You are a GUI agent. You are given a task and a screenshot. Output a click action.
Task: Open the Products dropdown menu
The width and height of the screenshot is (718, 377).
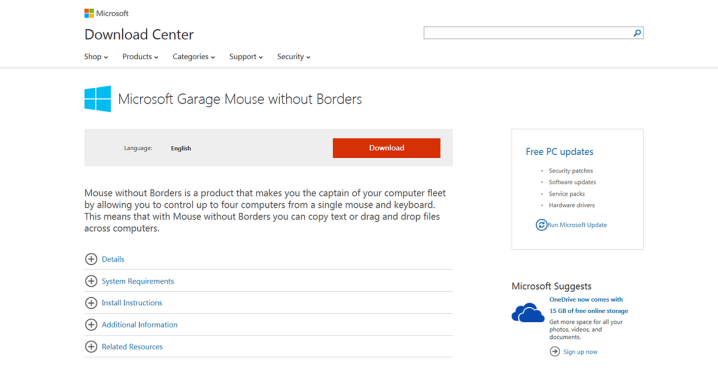[140, 57]
